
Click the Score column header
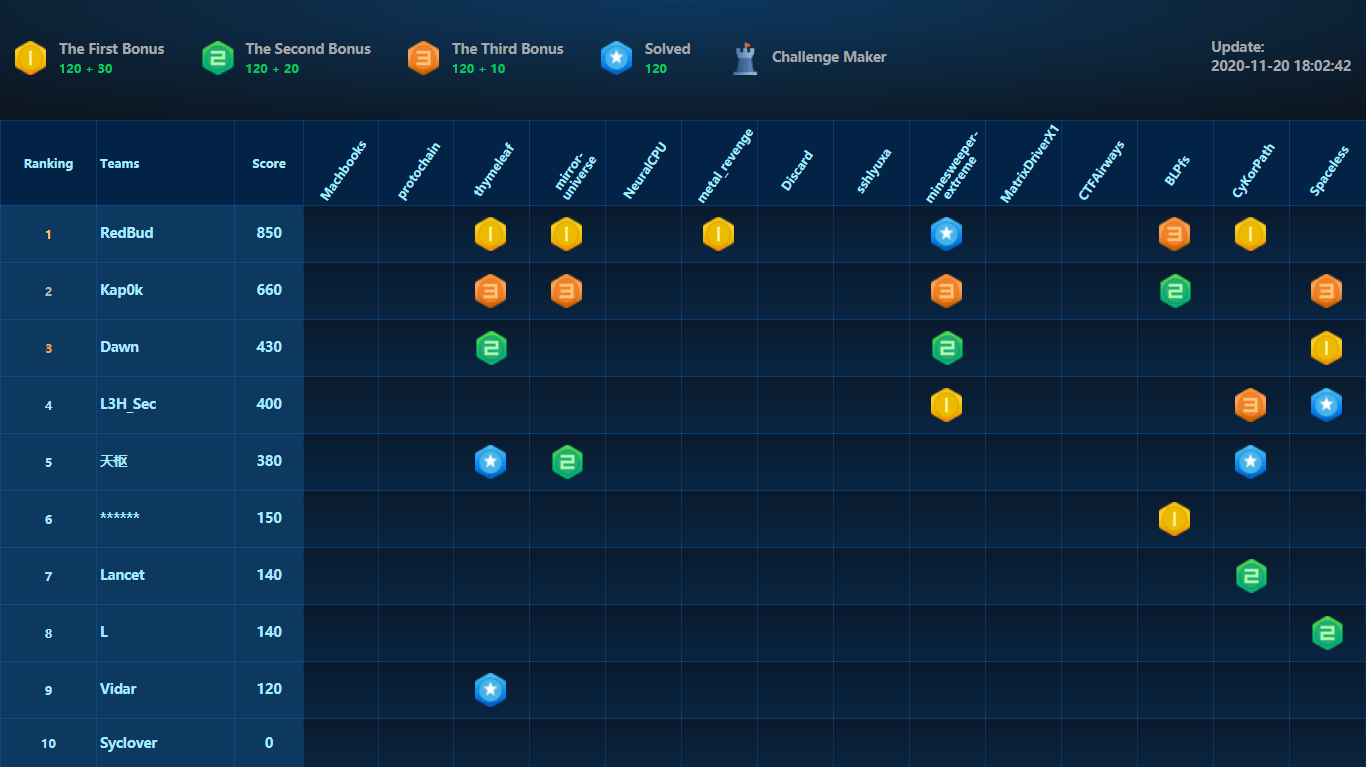coord(269,164)
